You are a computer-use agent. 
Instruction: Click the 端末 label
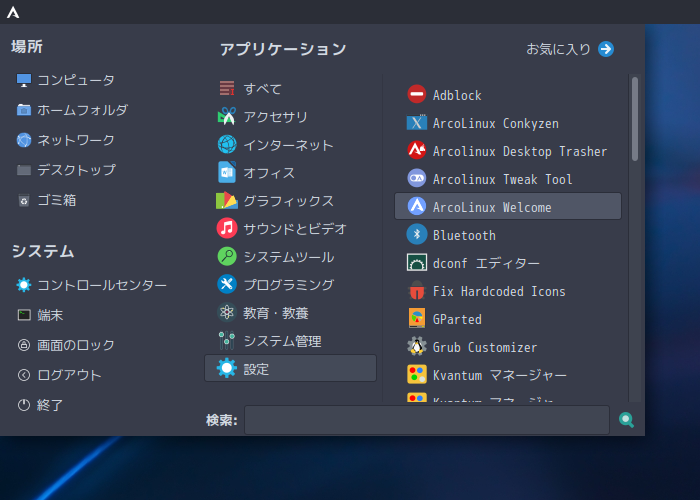[50, 315]
